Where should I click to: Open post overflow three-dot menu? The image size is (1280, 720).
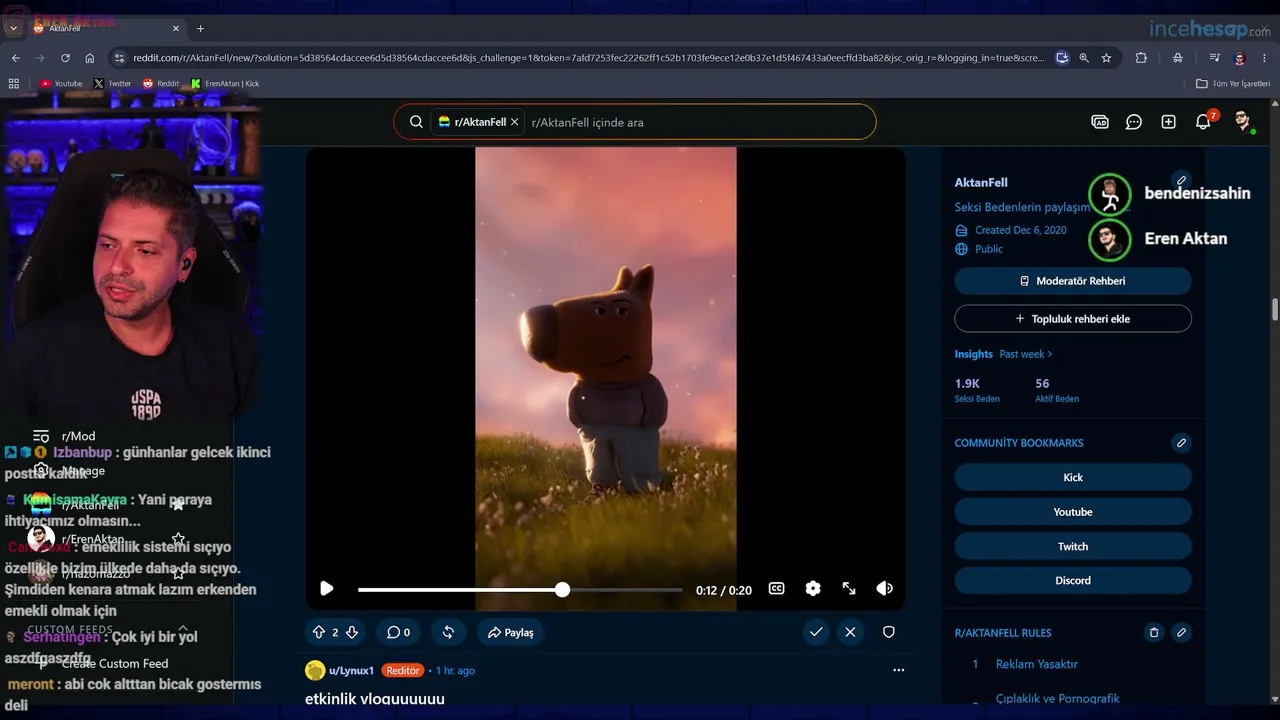pyautogui.click(x=898, y=670)
